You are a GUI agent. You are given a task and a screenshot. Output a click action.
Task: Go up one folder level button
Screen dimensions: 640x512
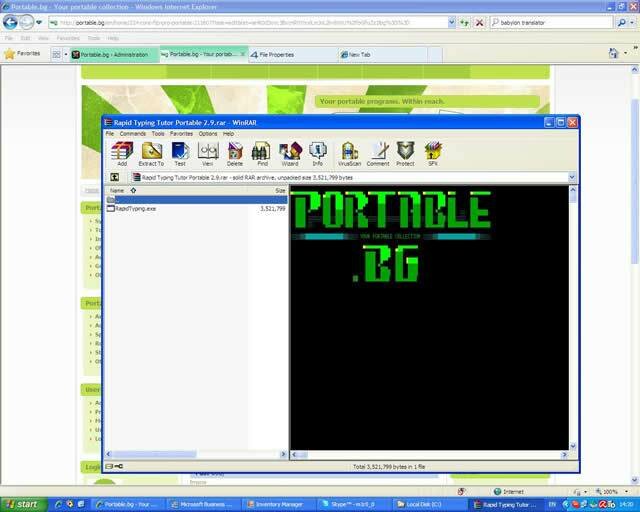tap(115, 177)
